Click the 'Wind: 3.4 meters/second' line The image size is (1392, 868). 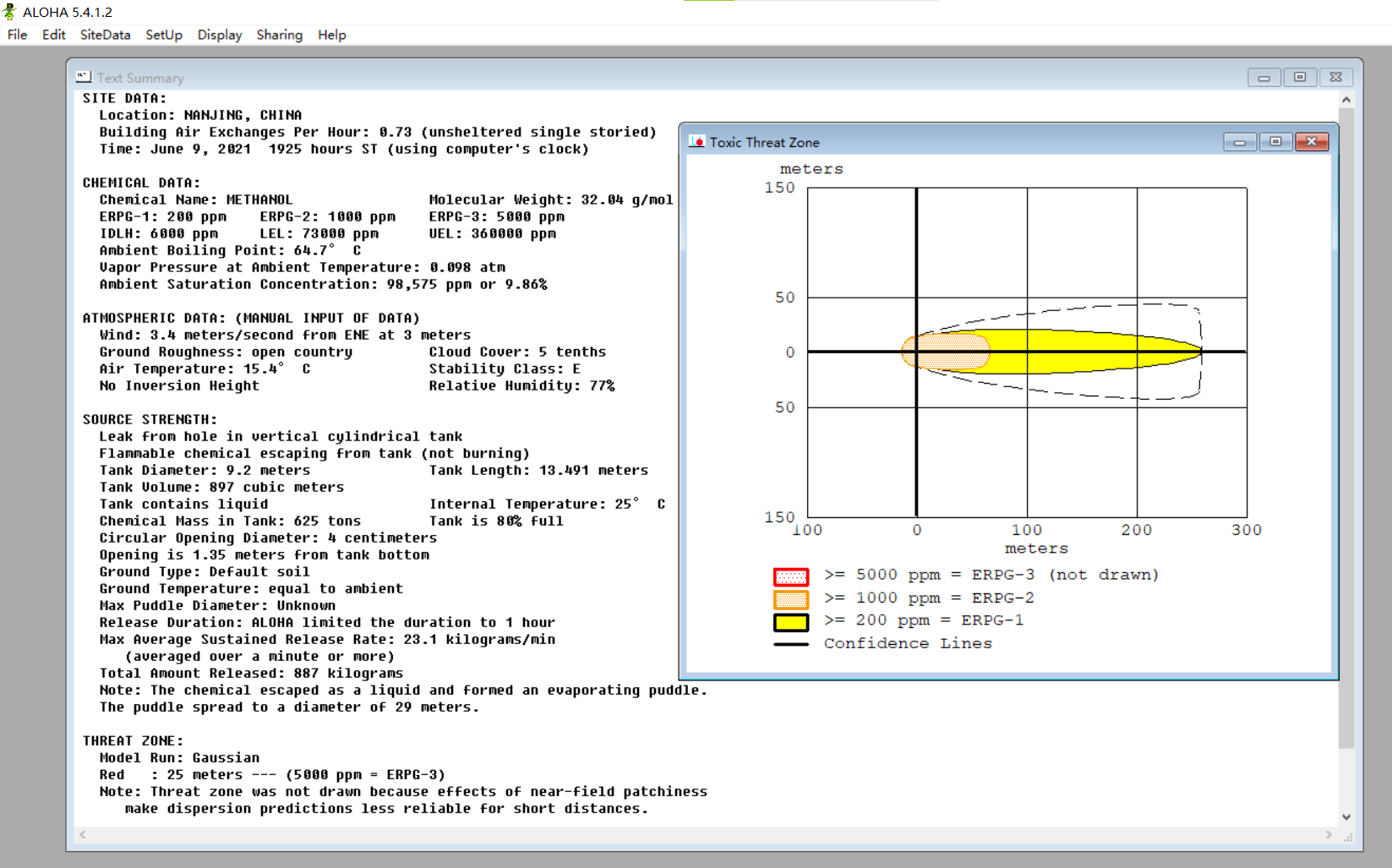click(285, 335)
